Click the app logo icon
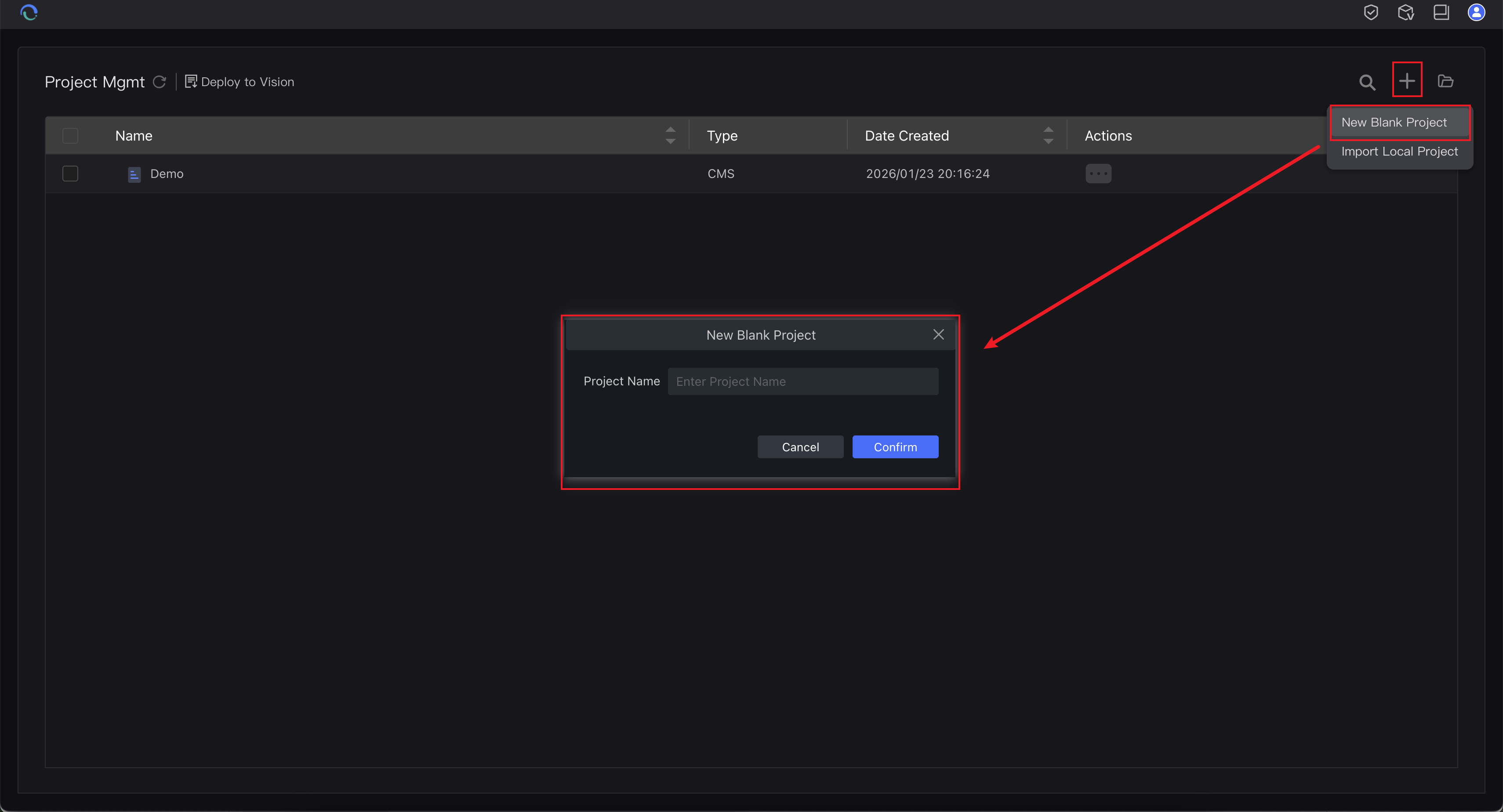This screenshot has width=1503, height=812. (x=29, y=12)
